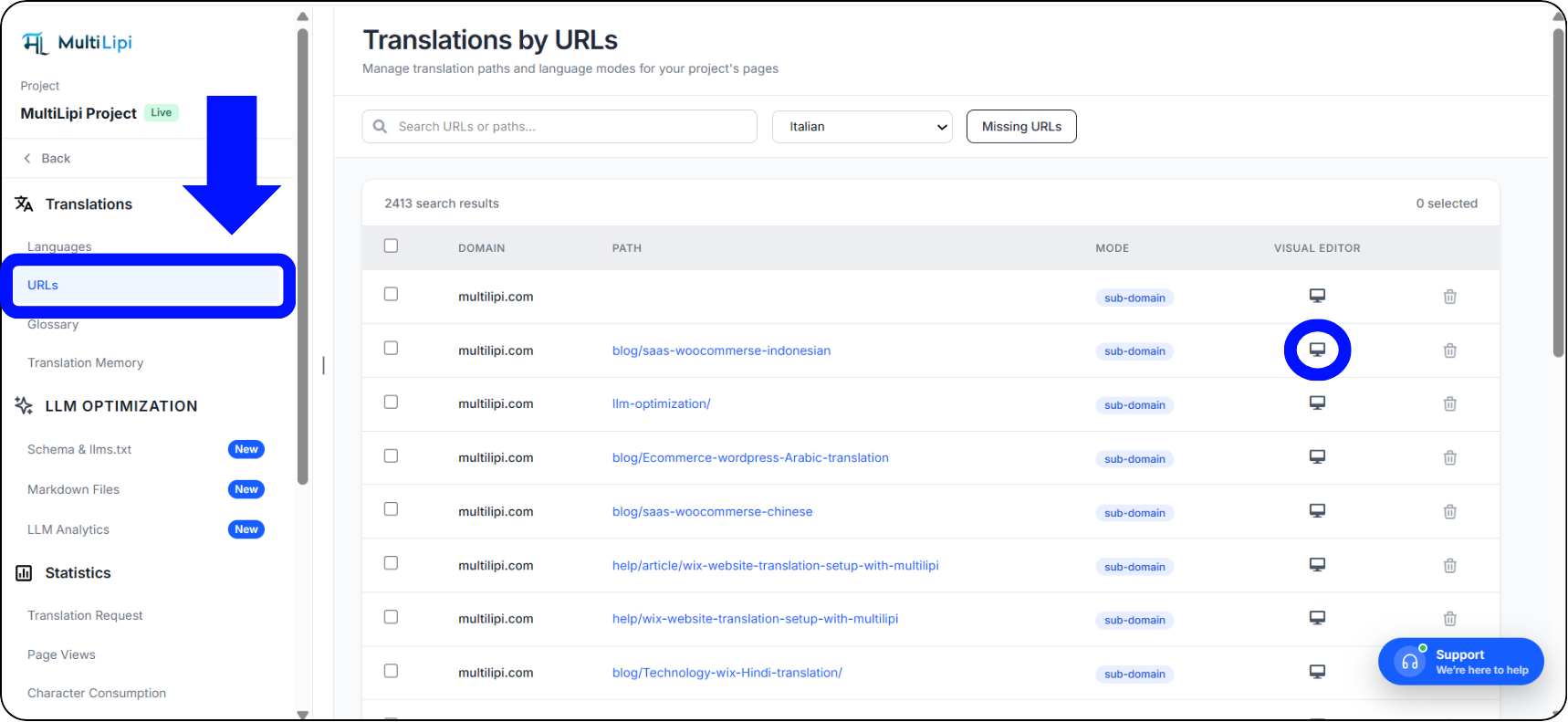This screenshot has width=1568, height=722.
Task: Click the sub-domain badge for llm-optimization/
Action: pos(1134,405)
